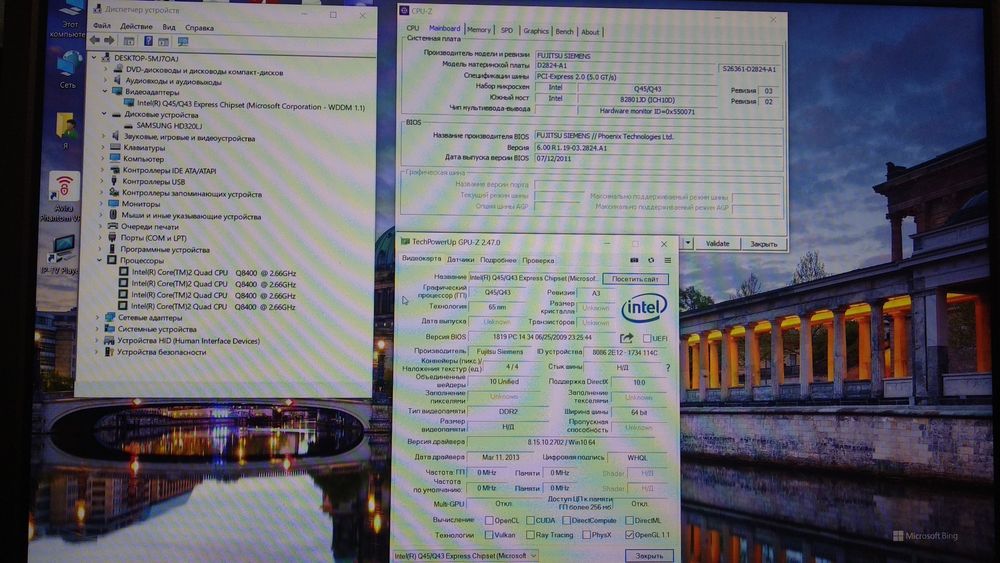
Task: Switch to the Подробнее tab in GPU-Z
Action: pyautogui.click(x=498, y=260)
